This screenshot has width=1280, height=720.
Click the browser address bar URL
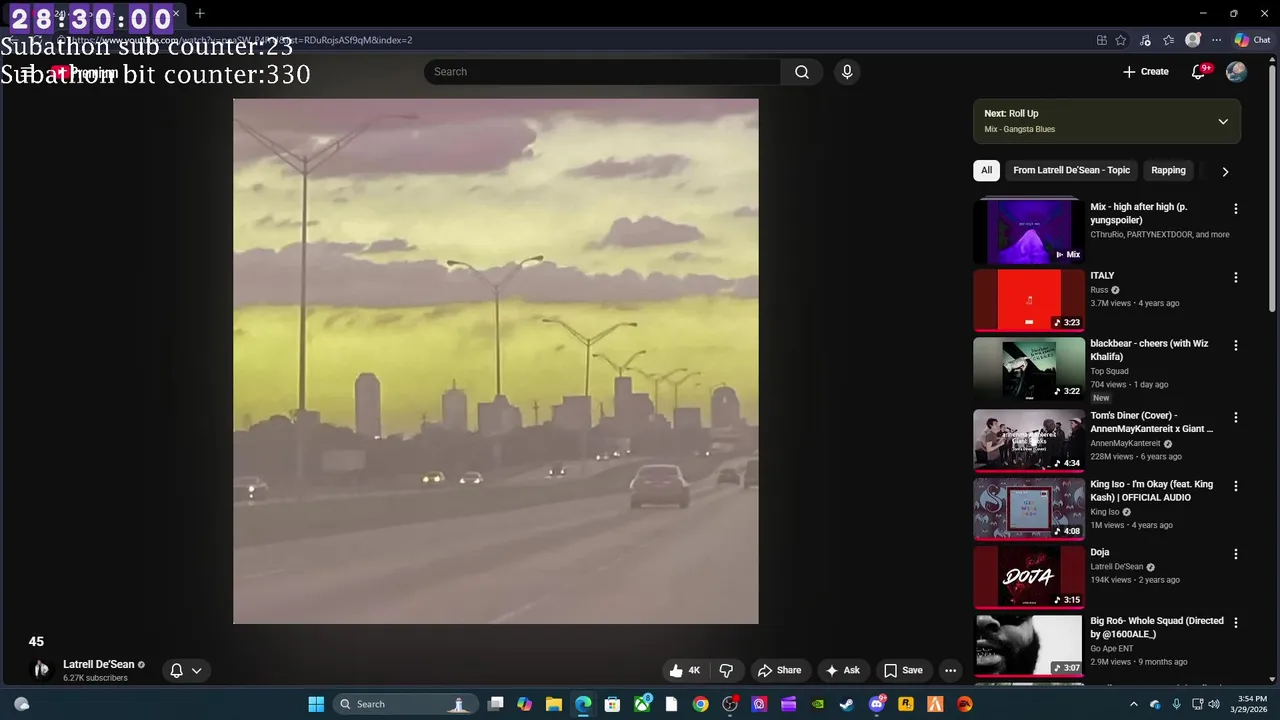click(x=240, y=40)
